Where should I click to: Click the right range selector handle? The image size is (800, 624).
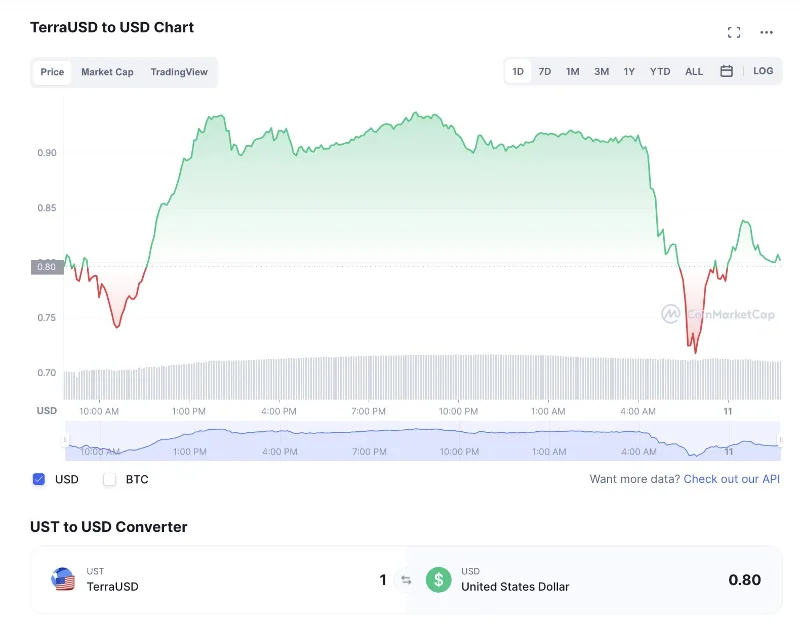(781, 440)
